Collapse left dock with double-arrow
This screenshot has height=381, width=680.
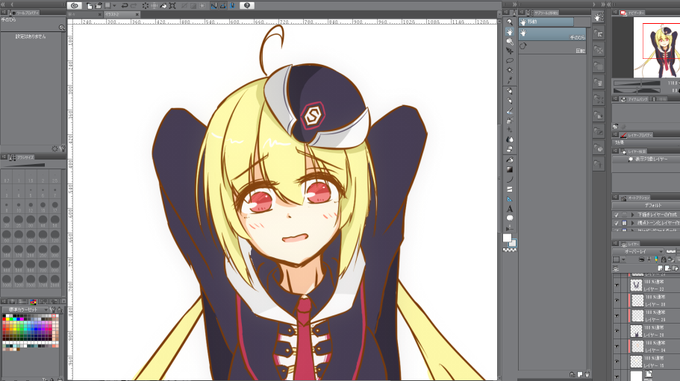click(3, 5)
